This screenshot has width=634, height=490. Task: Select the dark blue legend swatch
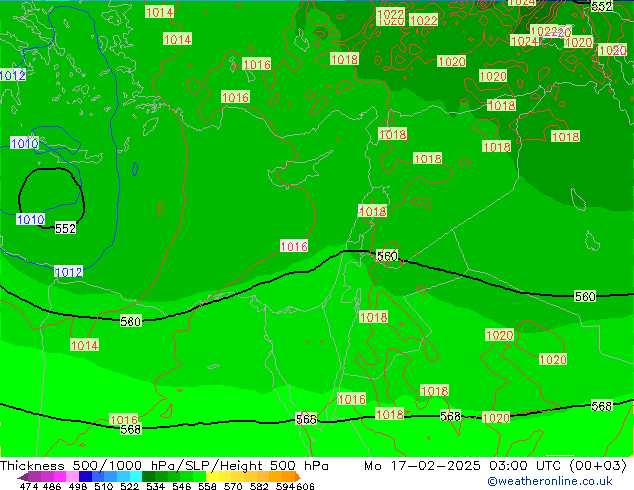(x=85, y=477)
